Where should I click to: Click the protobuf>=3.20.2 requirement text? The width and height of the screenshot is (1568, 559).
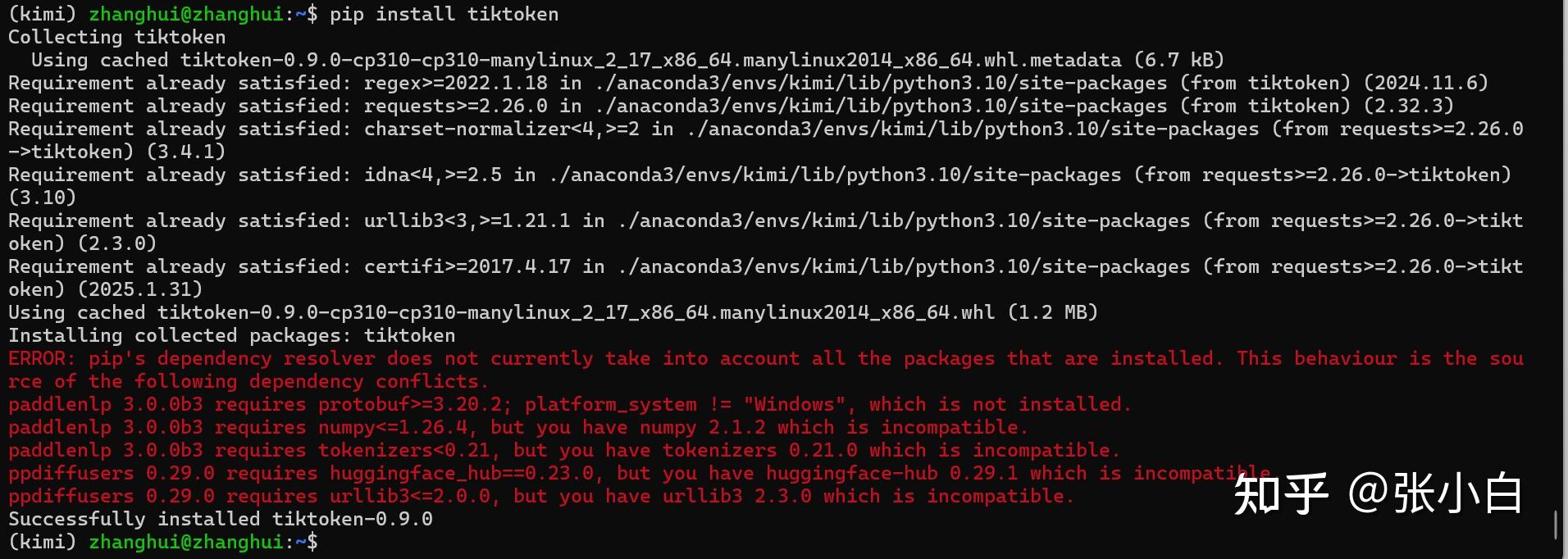(x=415, y=404)
